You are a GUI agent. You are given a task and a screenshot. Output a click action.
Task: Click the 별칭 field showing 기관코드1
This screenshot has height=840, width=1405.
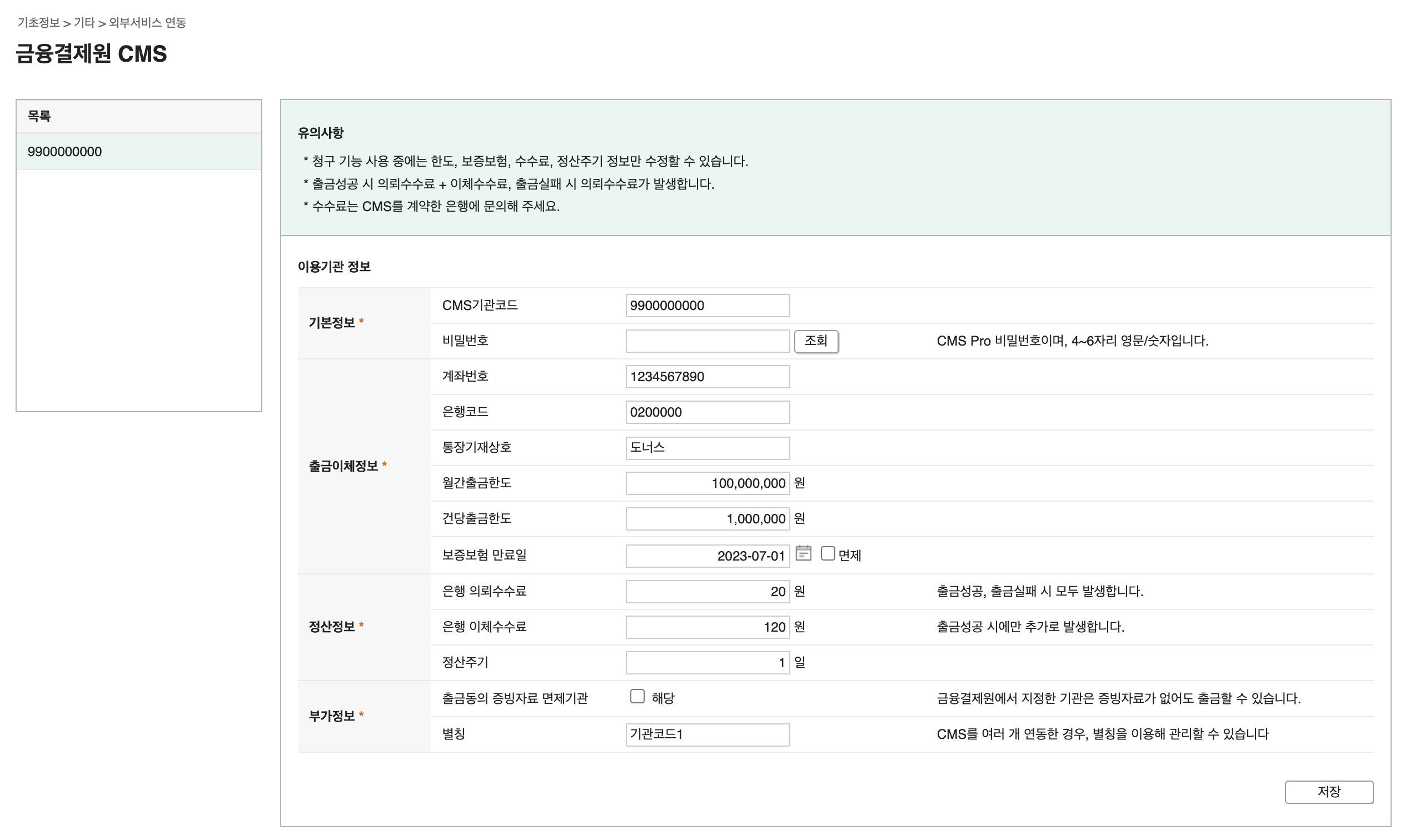pos(707,734)
